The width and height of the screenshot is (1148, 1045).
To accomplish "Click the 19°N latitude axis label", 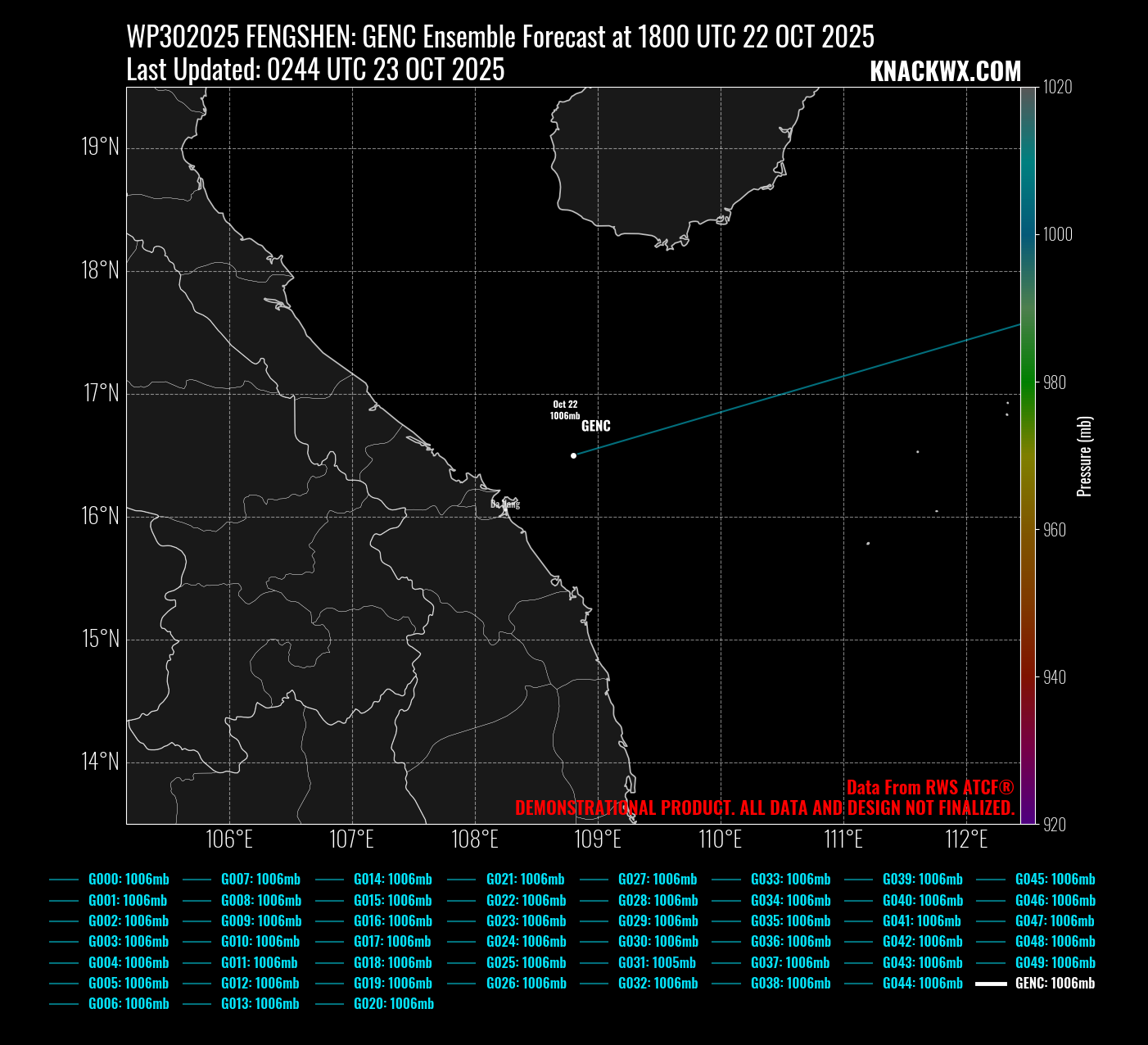I will click(x=100, y=147).
